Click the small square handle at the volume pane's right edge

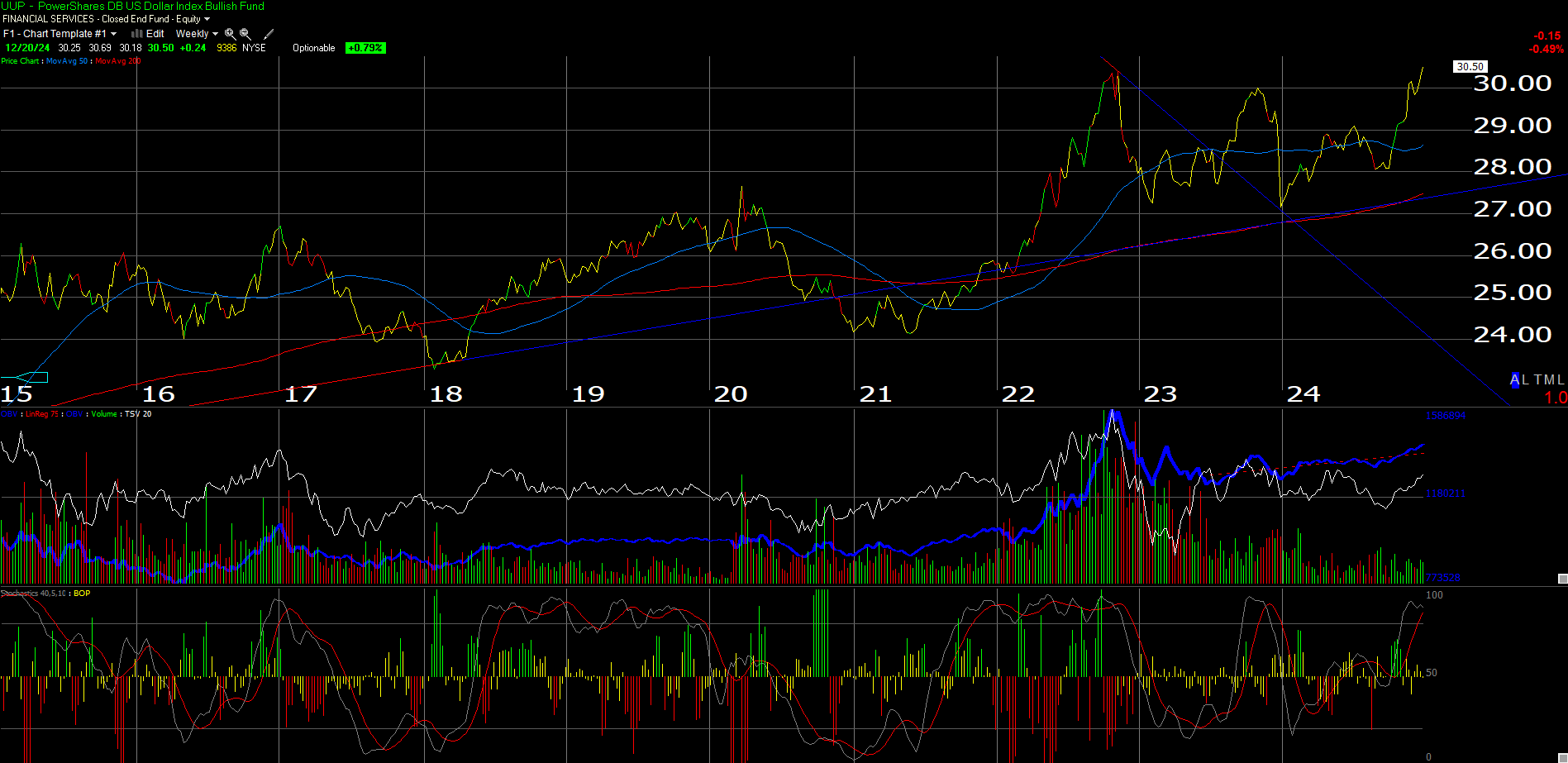(1562, 579)
